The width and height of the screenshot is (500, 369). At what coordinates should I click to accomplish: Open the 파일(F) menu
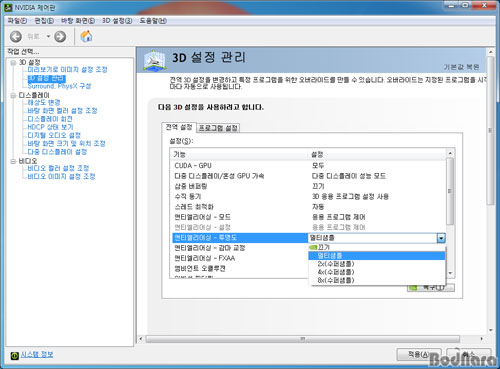[17, 21]
